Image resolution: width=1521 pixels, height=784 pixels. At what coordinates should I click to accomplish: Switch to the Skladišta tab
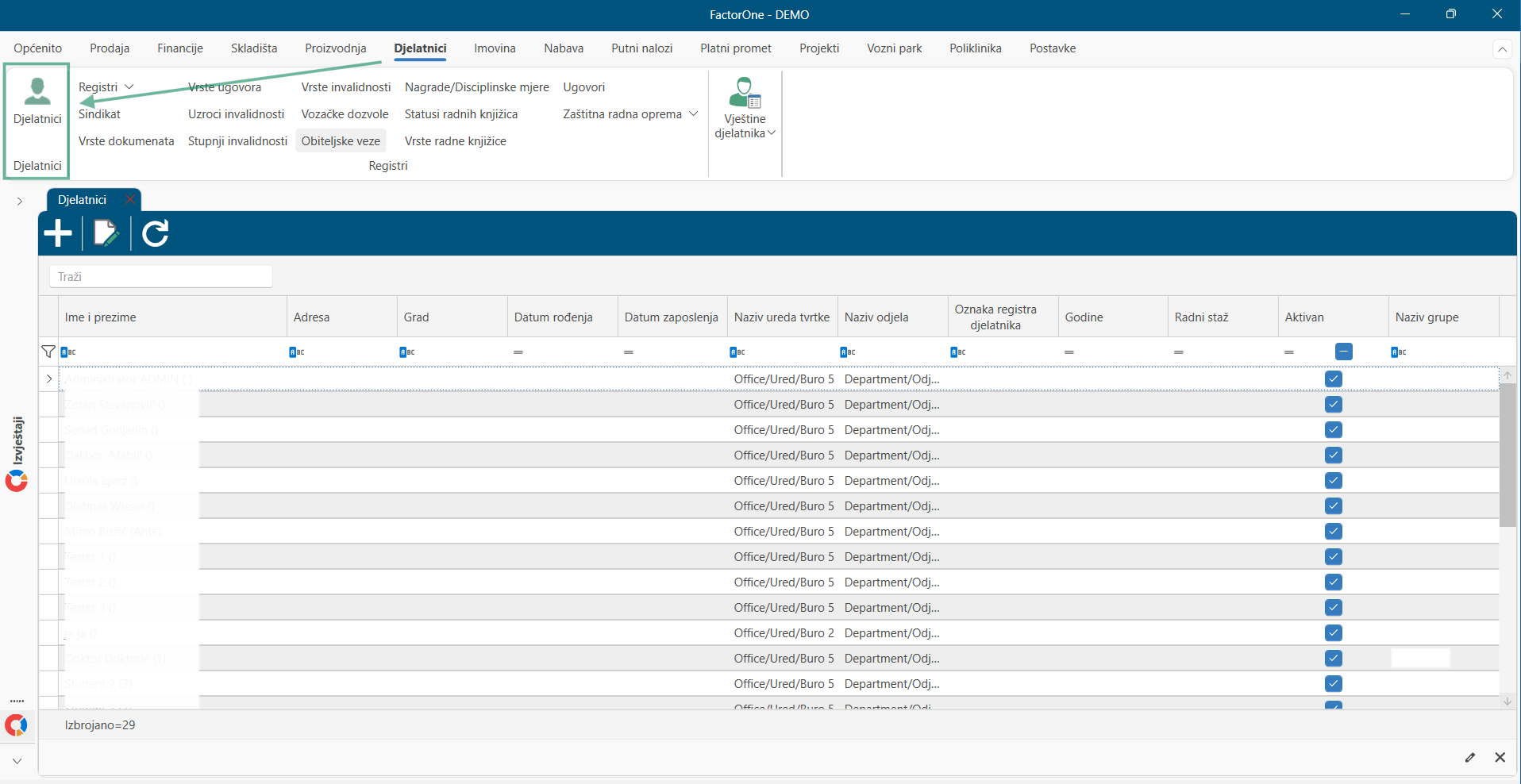tap(254, 48)
